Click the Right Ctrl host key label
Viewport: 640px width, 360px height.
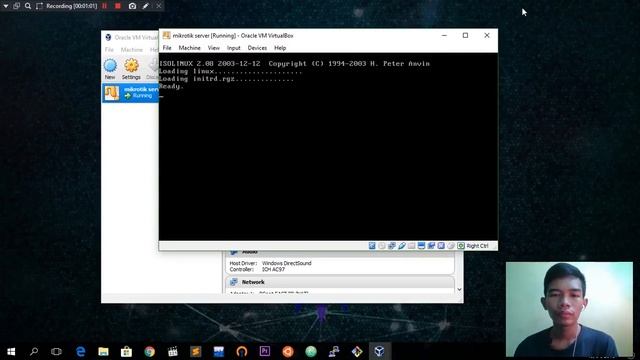pyautogui.click(x=477, y=246)
